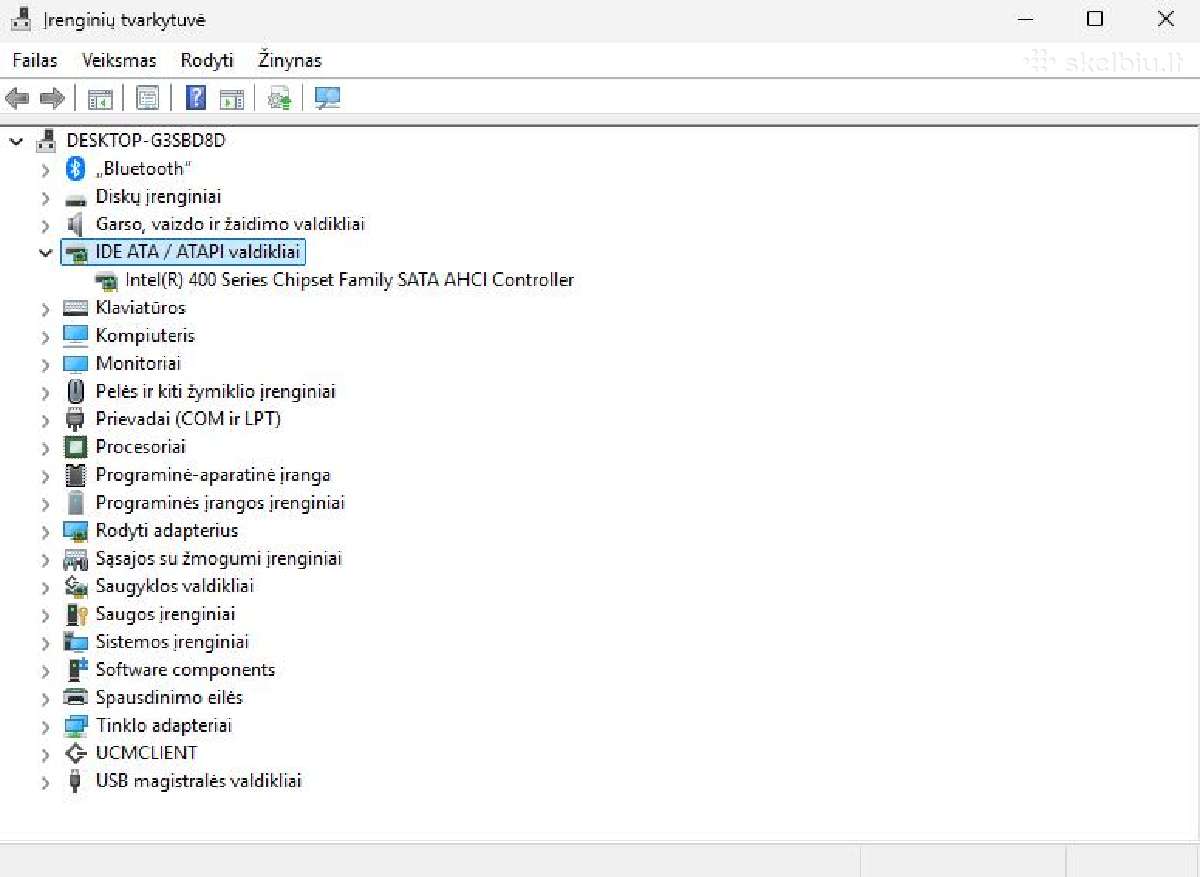Expand the Saugyklos valdikliai arrow
The image size is (1200, 877).
[45, 587]
